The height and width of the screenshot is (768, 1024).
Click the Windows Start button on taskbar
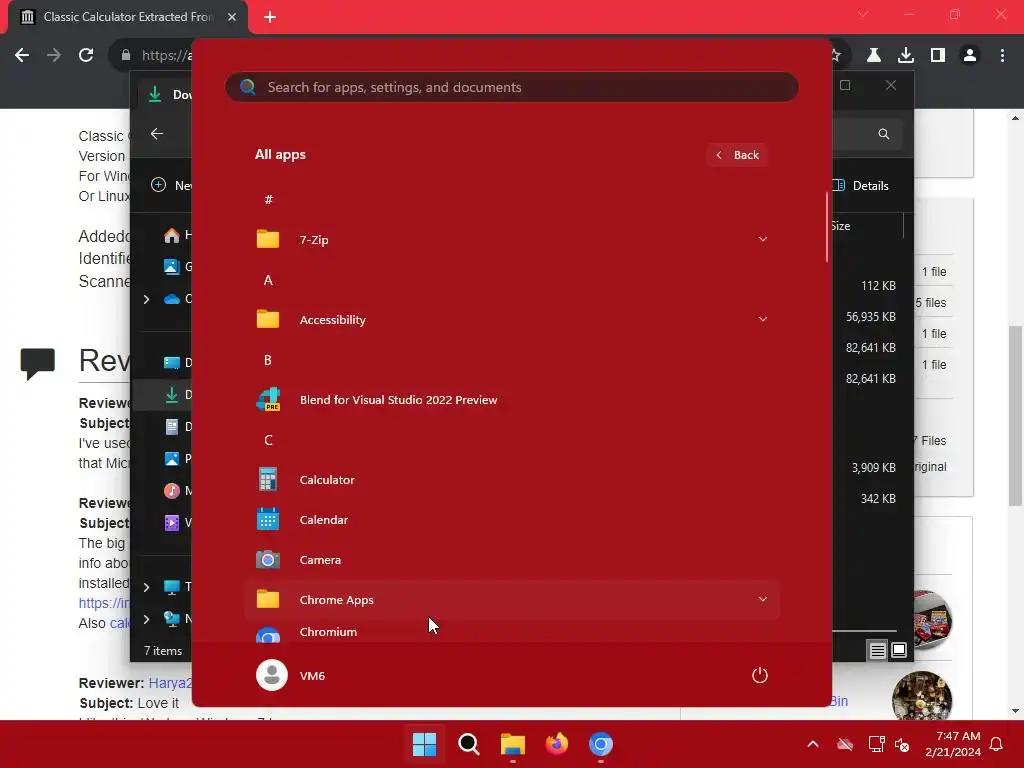click(424, 744)
